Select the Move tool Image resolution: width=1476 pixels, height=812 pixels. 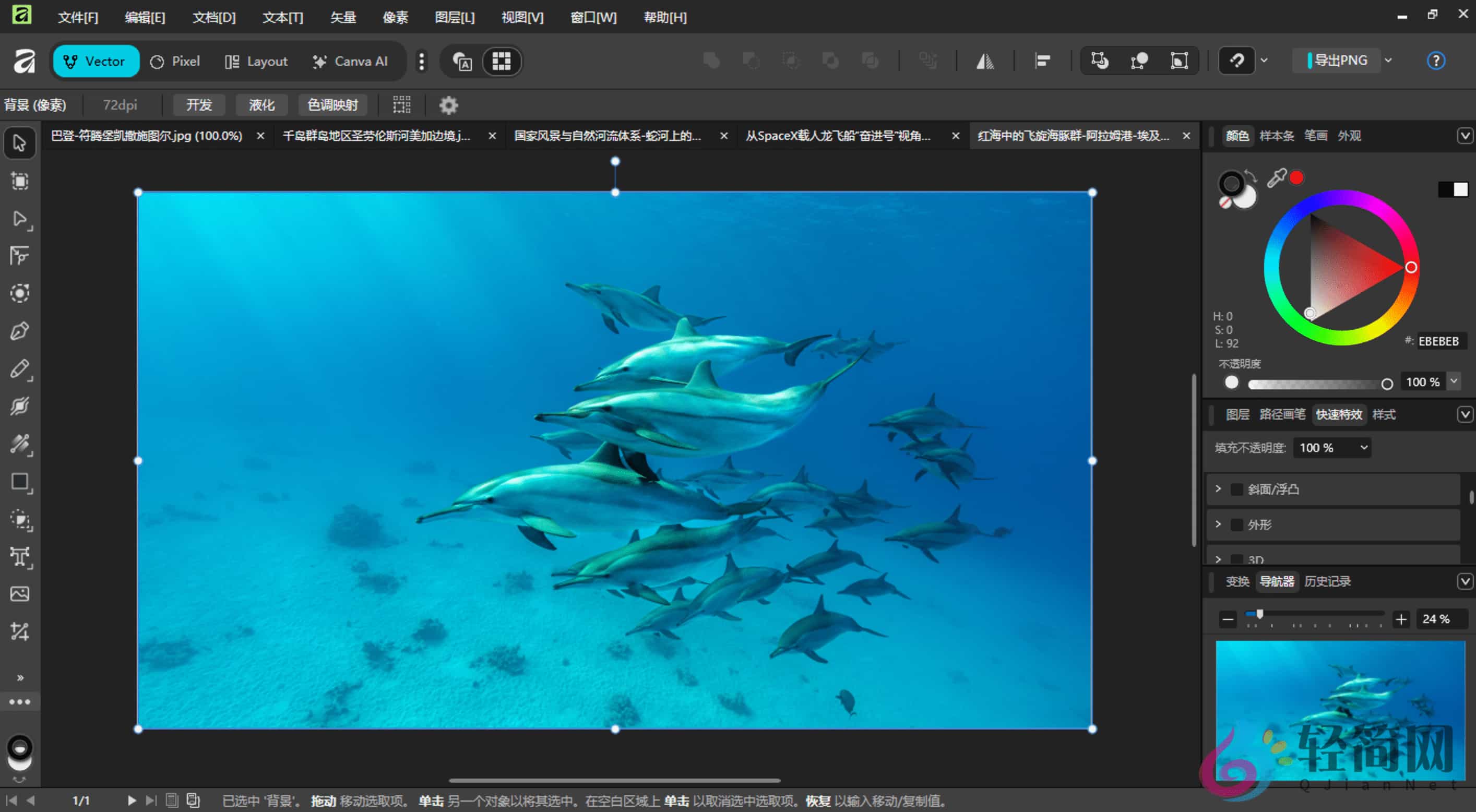point(19,142)
